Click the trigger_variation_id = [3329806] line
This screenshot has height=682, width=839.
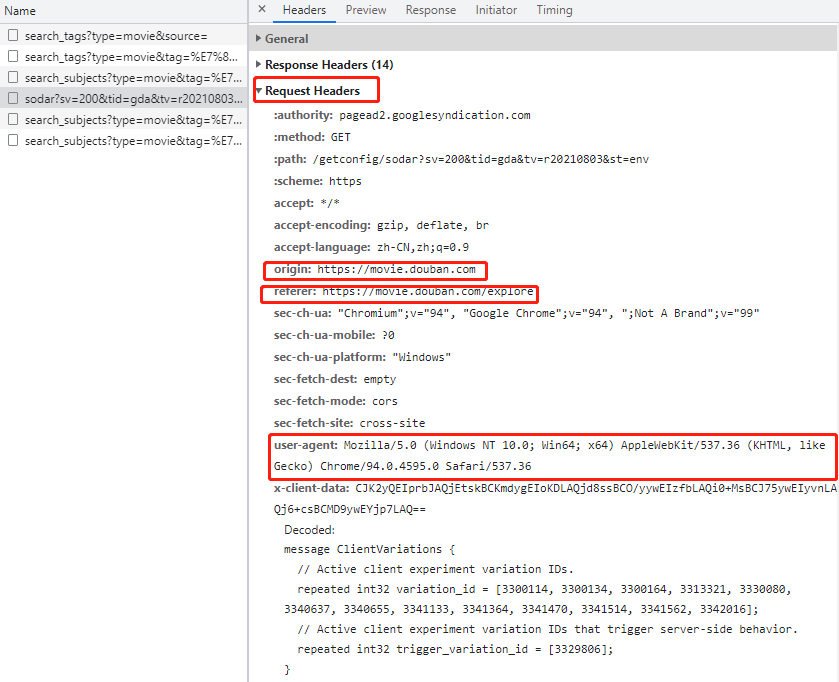(x=455, y=649)
